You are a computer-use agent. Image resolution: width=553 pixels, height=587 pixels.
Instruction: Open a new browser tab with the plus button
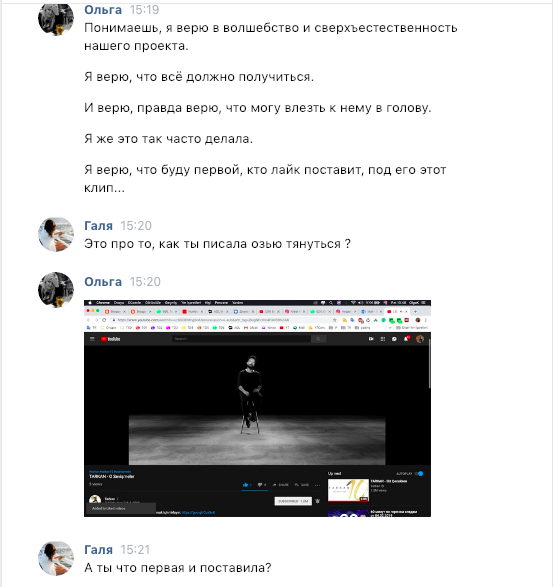[415, 311]
